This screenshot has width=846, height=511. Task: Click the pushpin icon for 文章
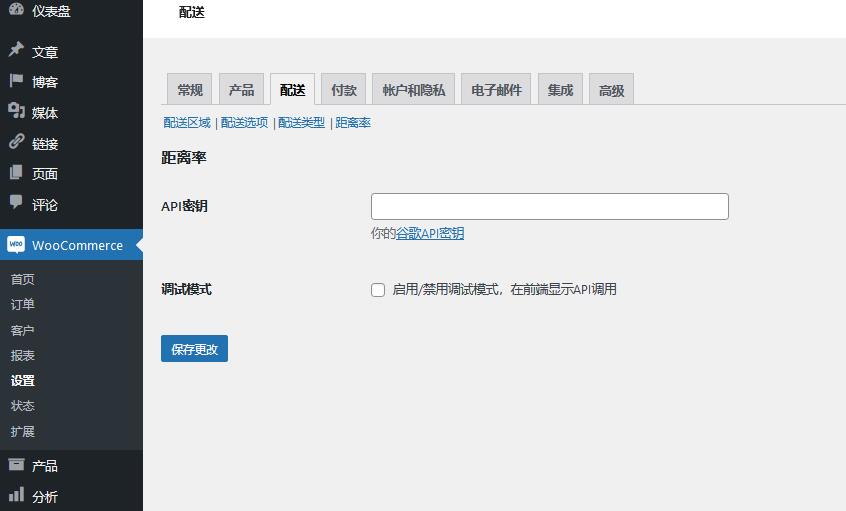[x=16, y=50]
